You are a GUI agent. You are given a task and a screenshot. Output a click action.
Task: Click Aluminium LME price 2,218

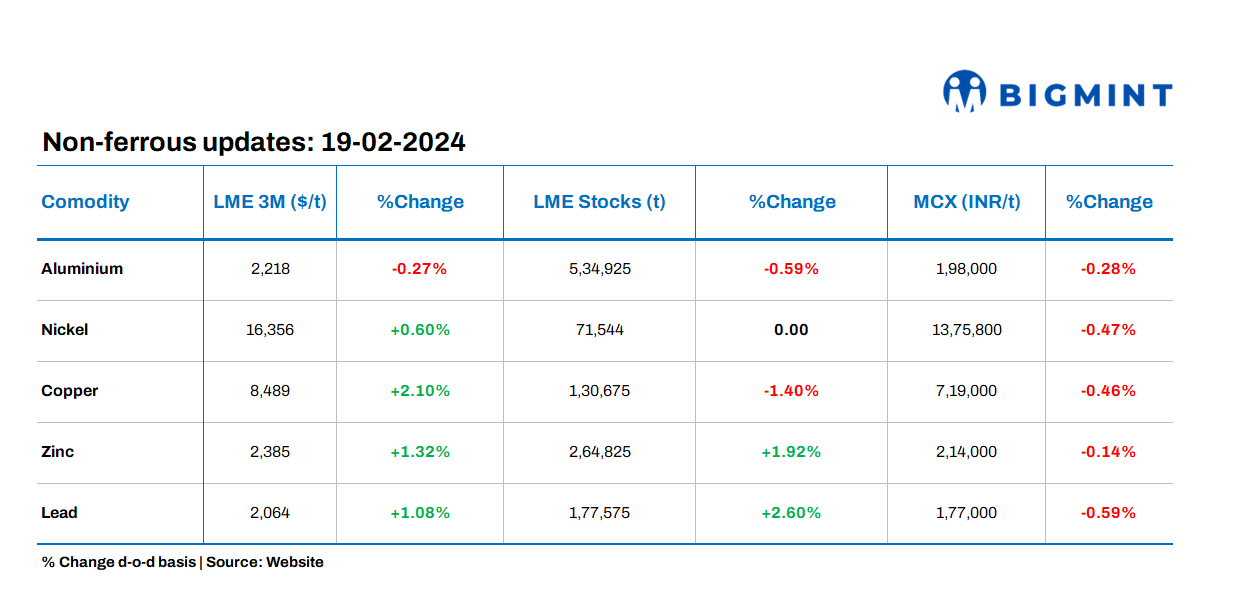tap(270, 268)
